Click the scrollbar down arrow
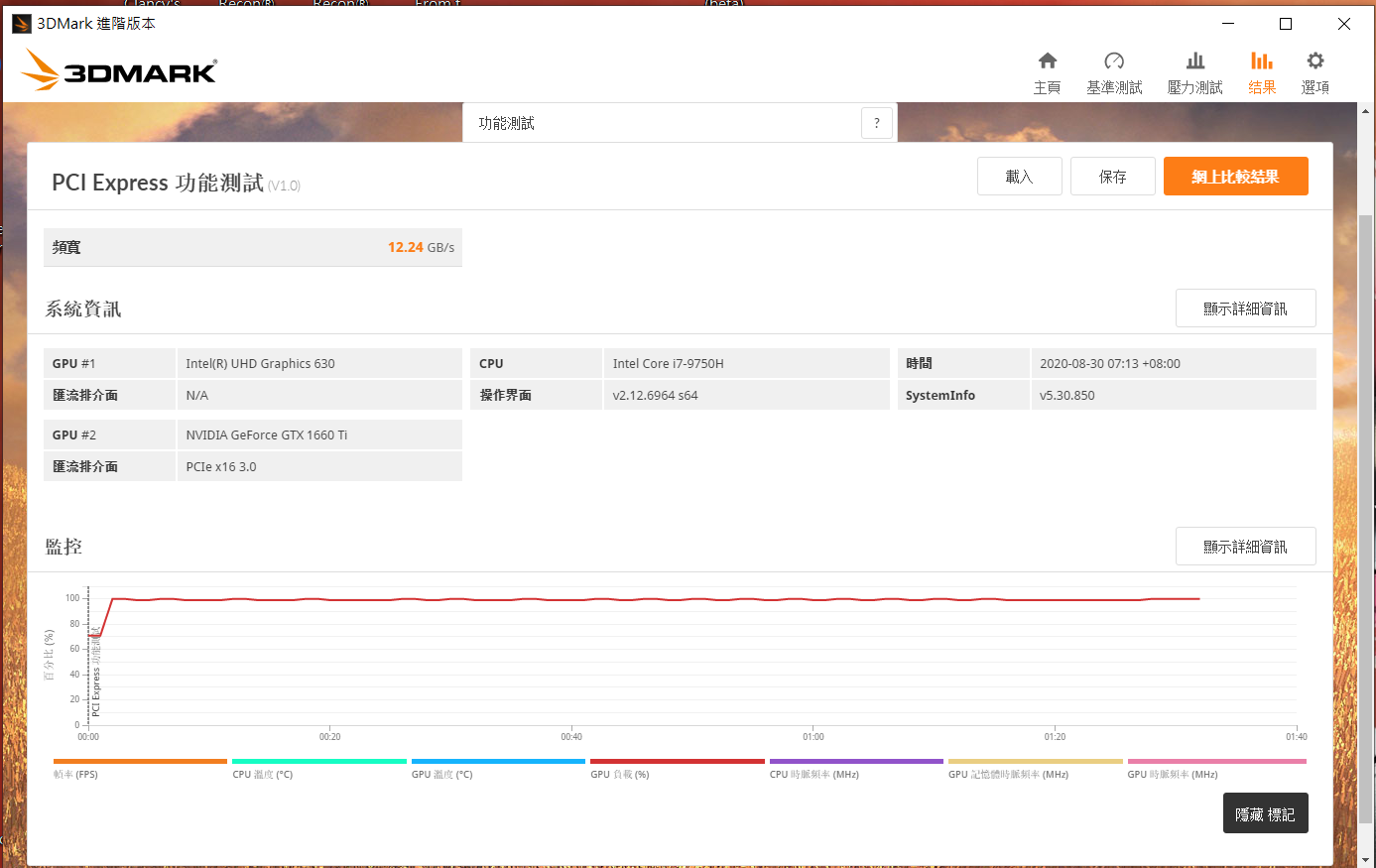The height and width of the screenshot is (868, 1376). point(1366,859)
